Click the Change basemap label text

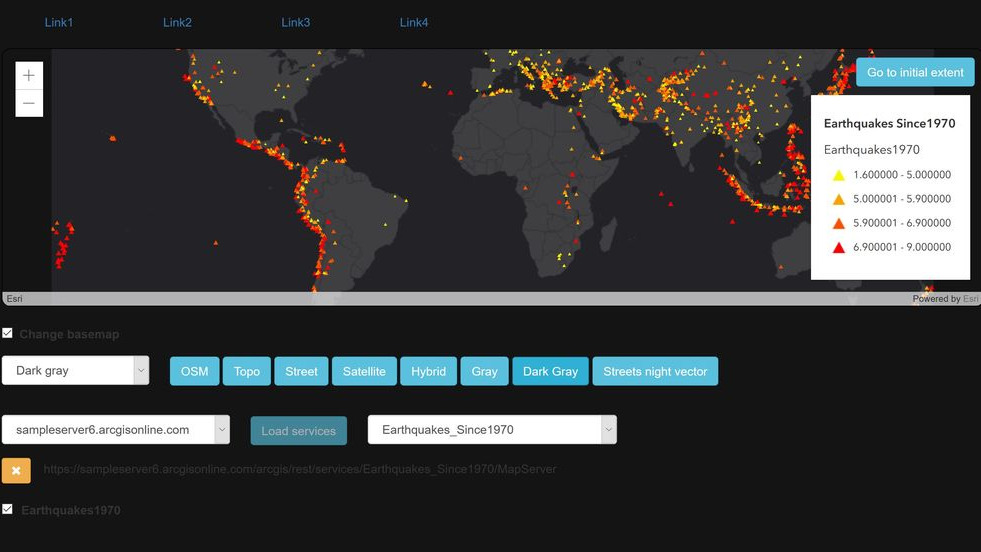[x=69, y=334]
